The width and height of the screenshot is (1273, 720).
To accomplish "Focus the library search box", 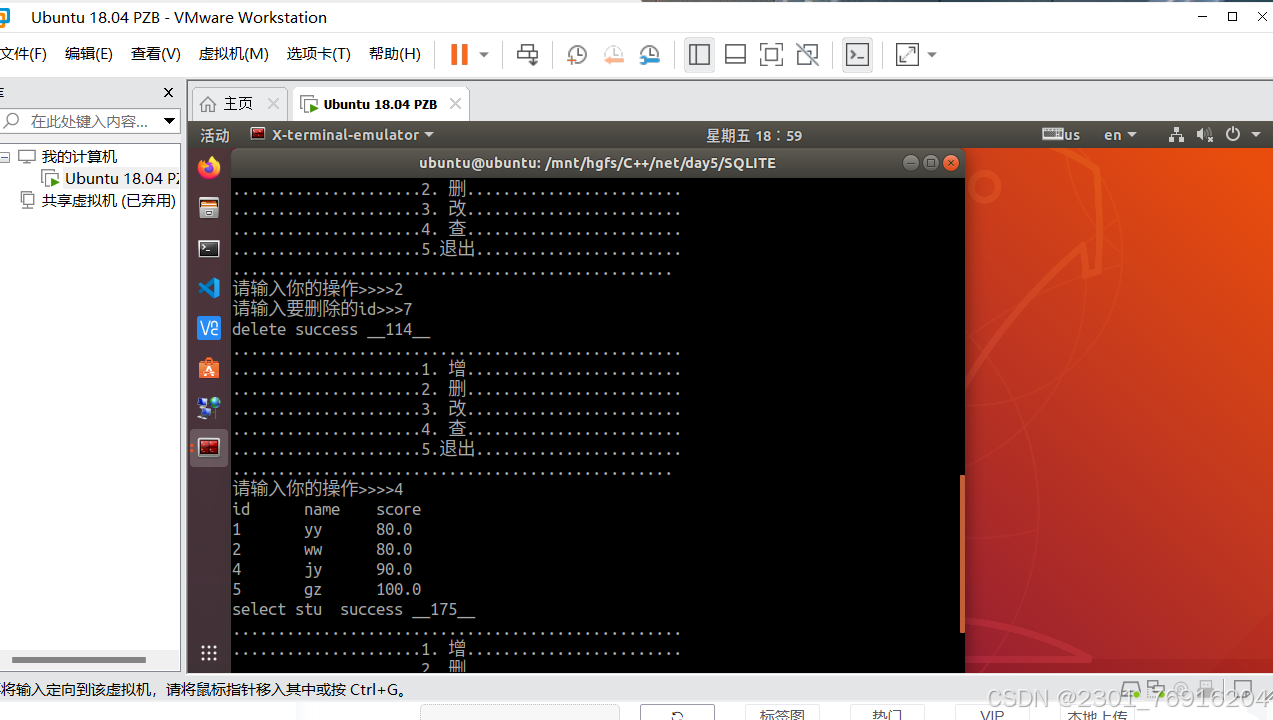I will click(80, 121).
